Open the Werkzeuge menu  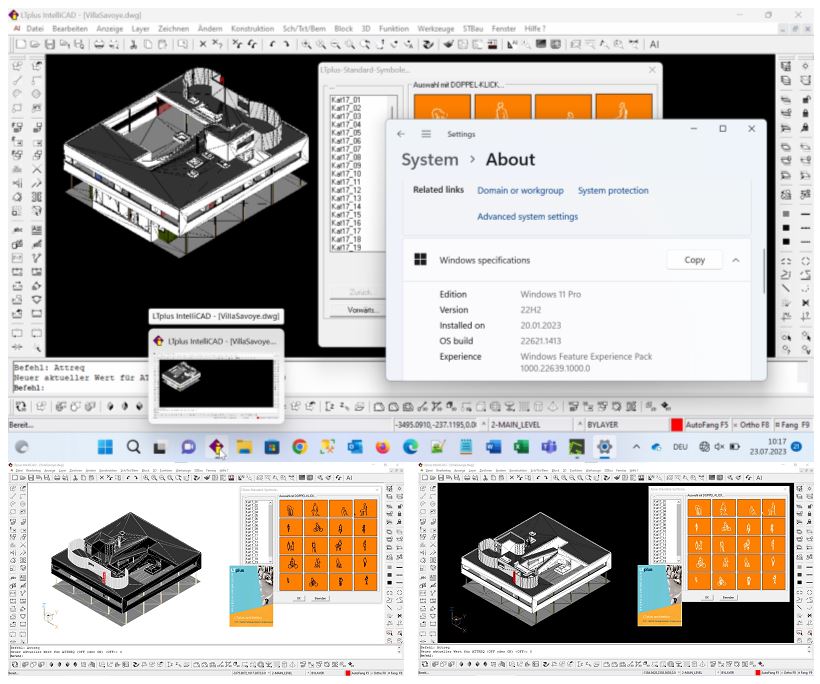pyautogui.click(x=436, y=29)
